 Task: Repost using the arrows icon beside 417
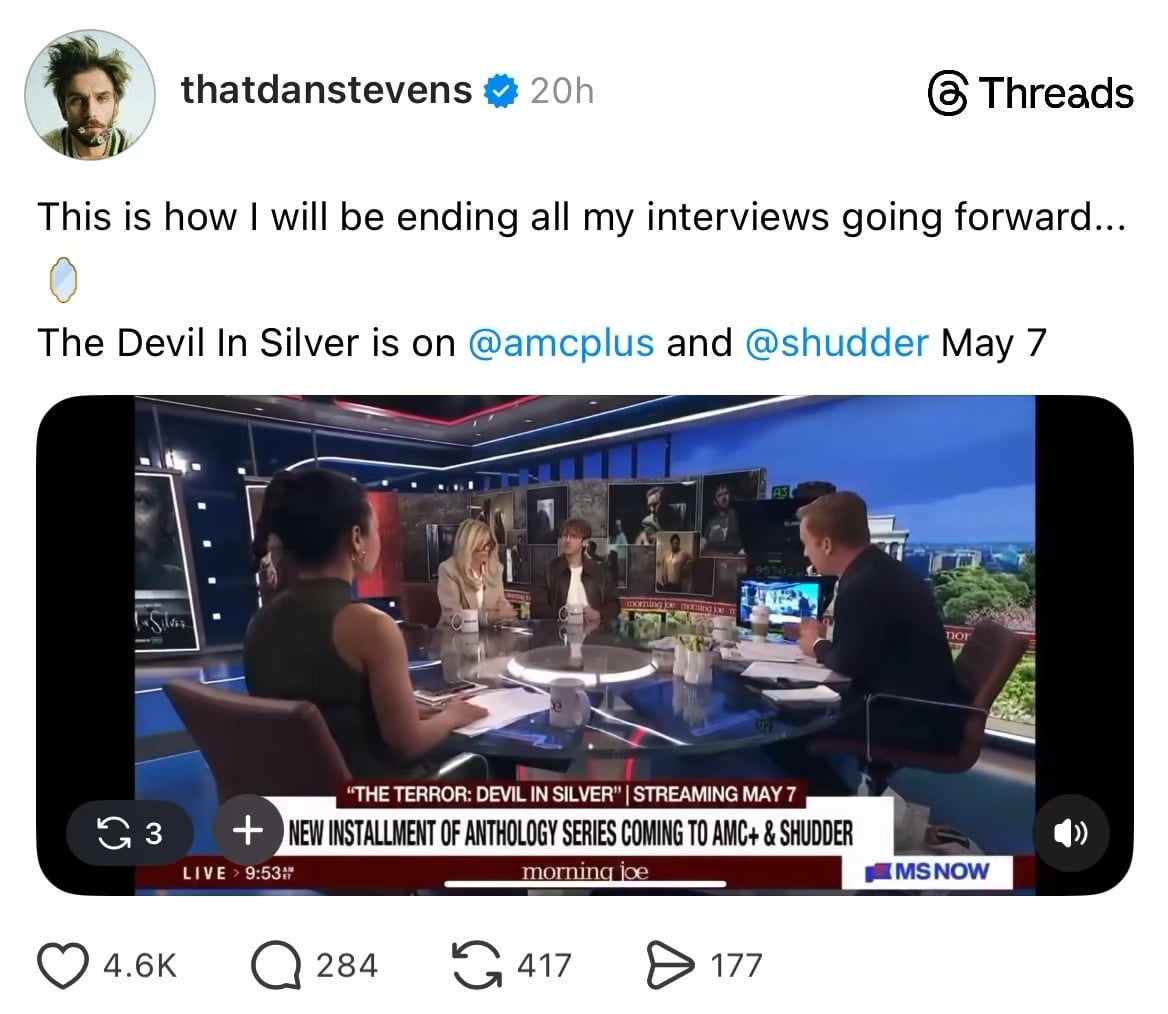click(x=477, y=965)
